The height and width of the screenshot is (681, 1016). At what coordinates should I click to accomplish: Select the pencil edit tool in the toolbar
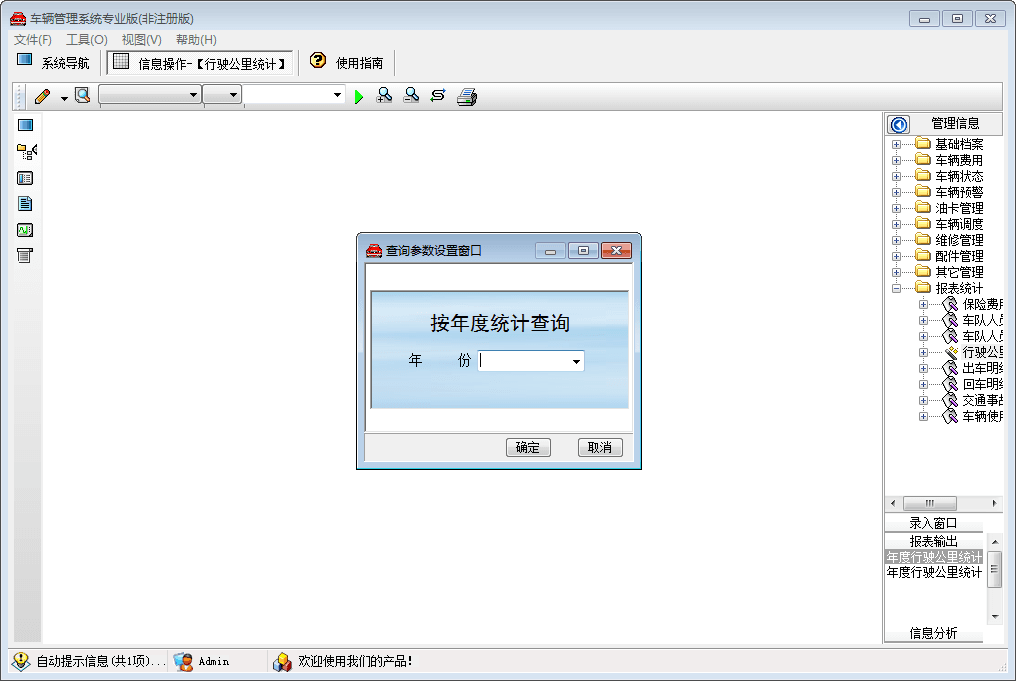pyautogui.click(x=42, y=95)
